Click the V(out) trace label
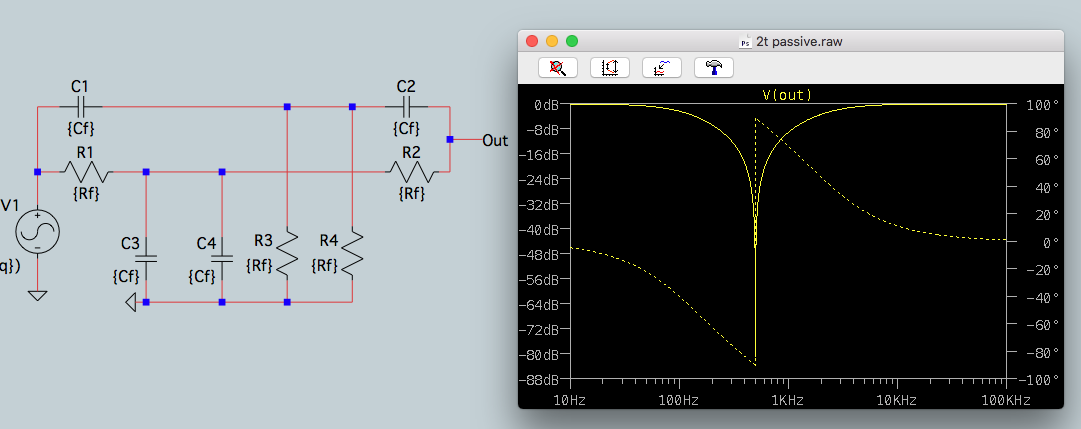This screenshot has width=1081, height=429. click(787, 95)
